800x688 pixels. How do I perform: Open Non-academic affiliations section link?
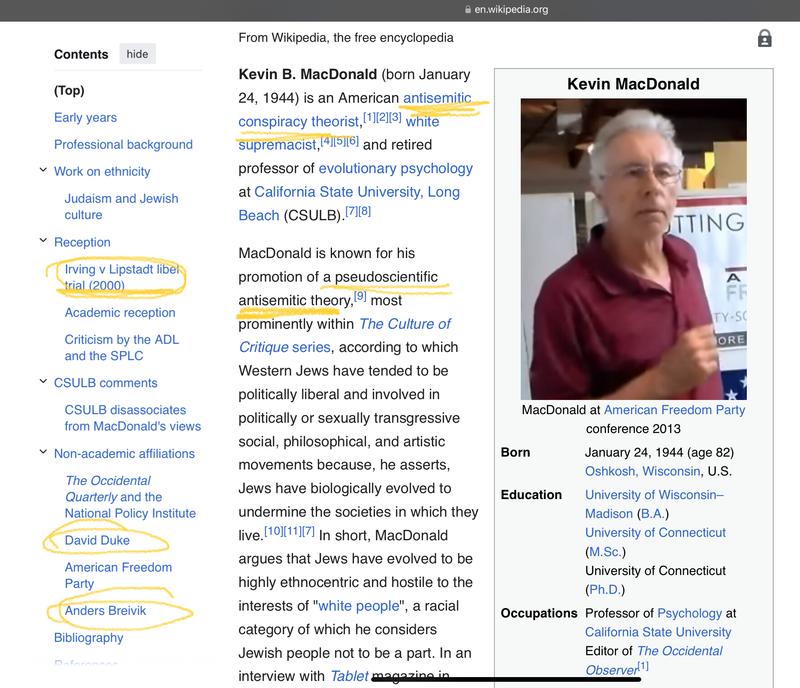[x=124, y=453]
